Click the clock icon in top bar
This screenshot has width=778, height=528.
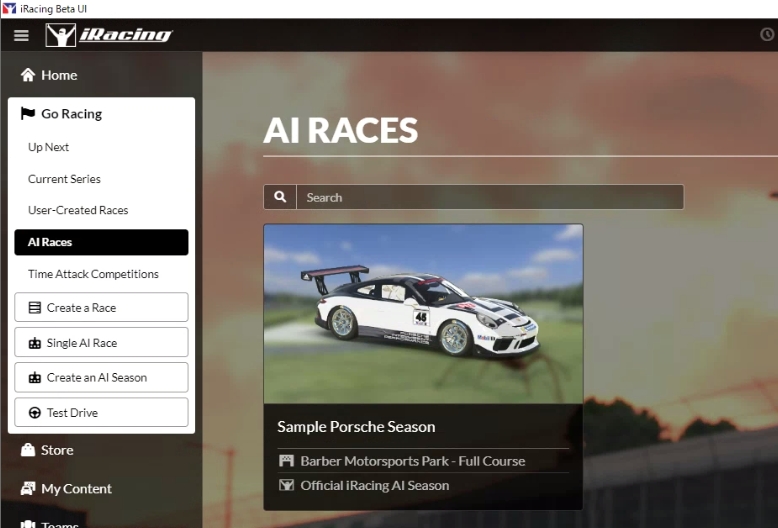767,34
